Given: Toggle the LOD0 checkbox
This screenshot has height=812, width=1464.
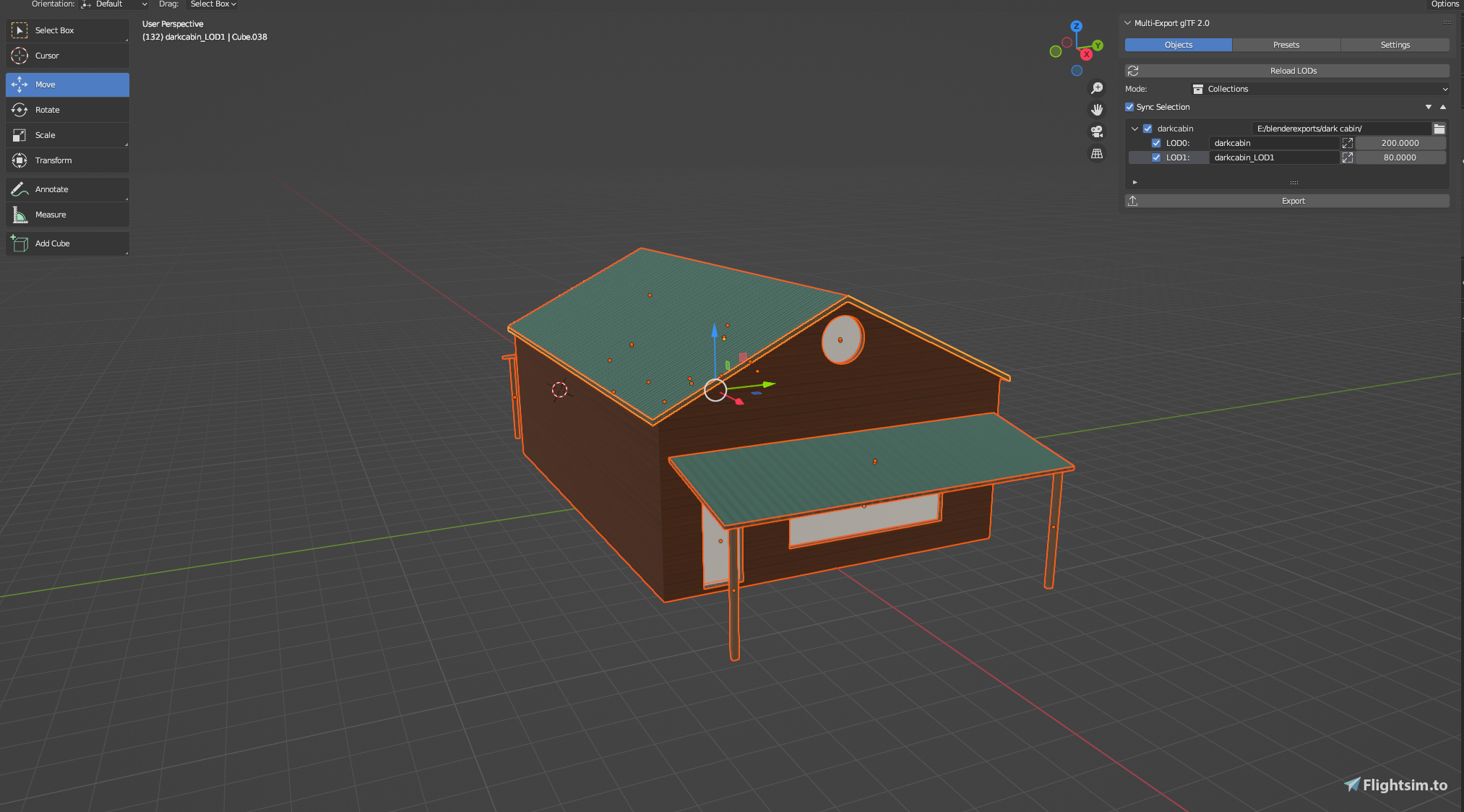Looking at the screenshot, I should (x=1156, y=143).
